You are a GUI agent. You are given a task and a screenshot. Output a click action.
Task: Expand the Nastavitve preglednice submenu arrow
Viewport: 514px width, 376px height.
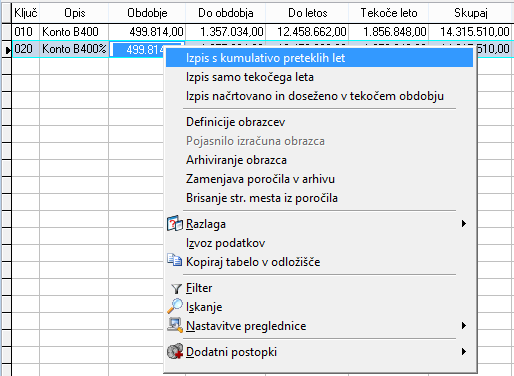[x=464, y=326]
